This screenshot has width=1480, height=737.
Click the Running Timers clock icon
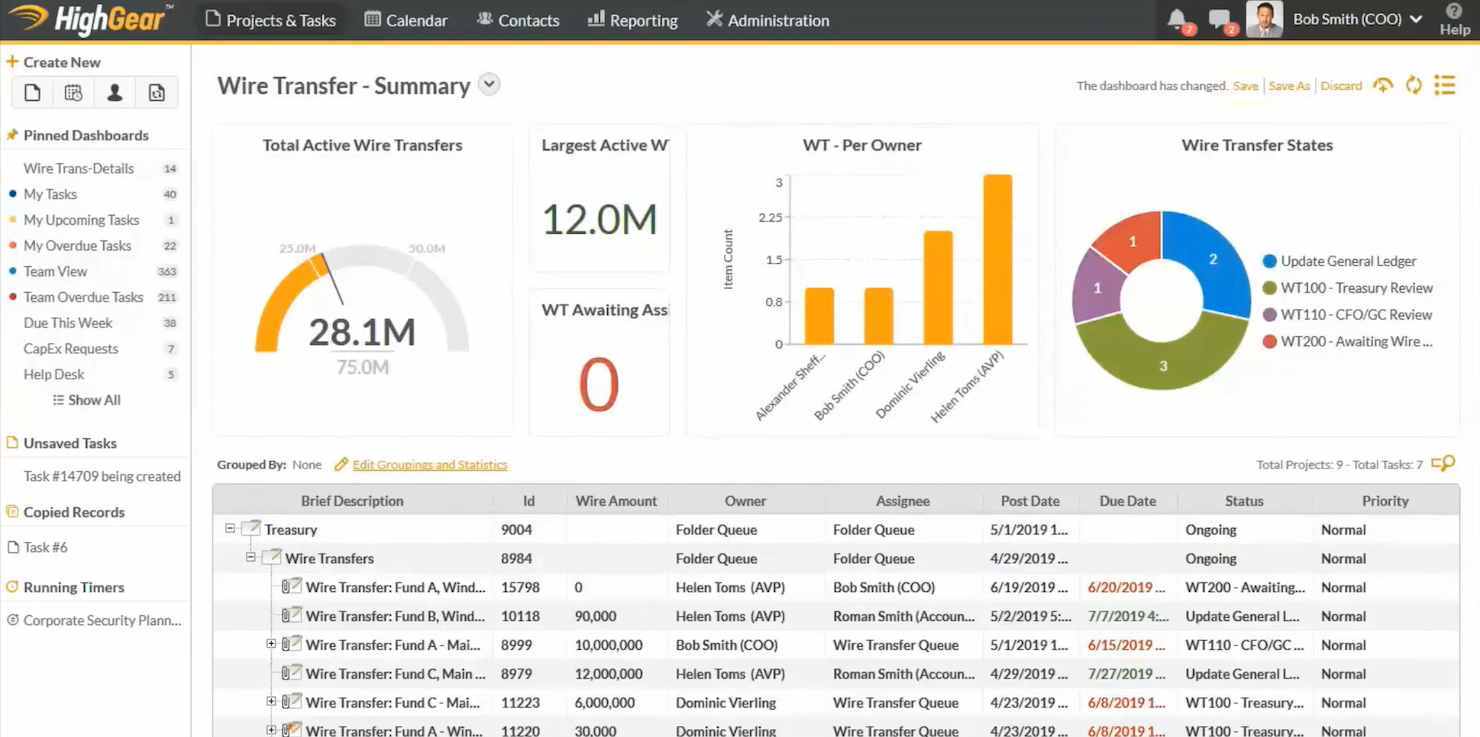(12, 587)
